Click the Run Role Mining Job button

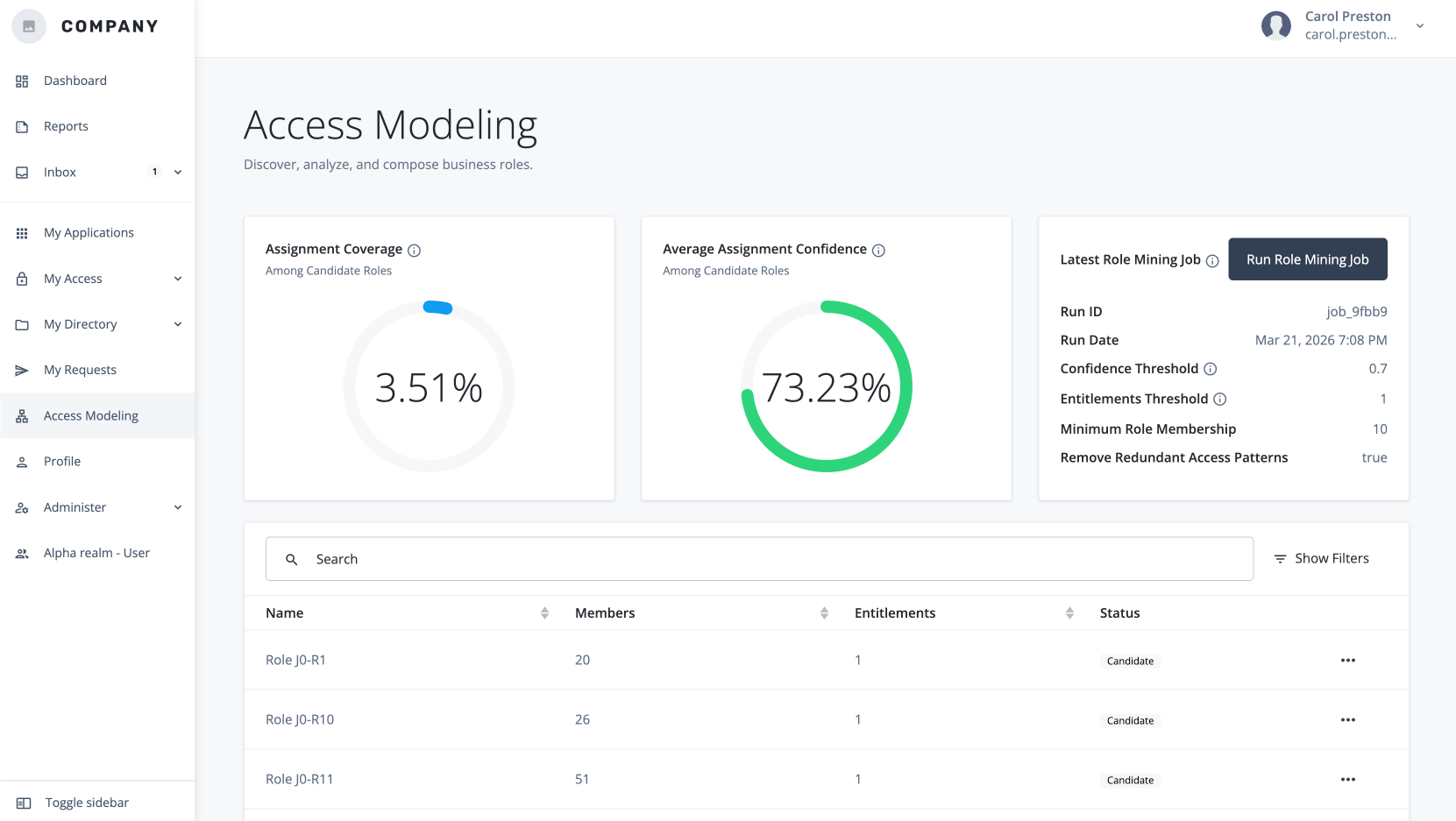coord(1307,259)
